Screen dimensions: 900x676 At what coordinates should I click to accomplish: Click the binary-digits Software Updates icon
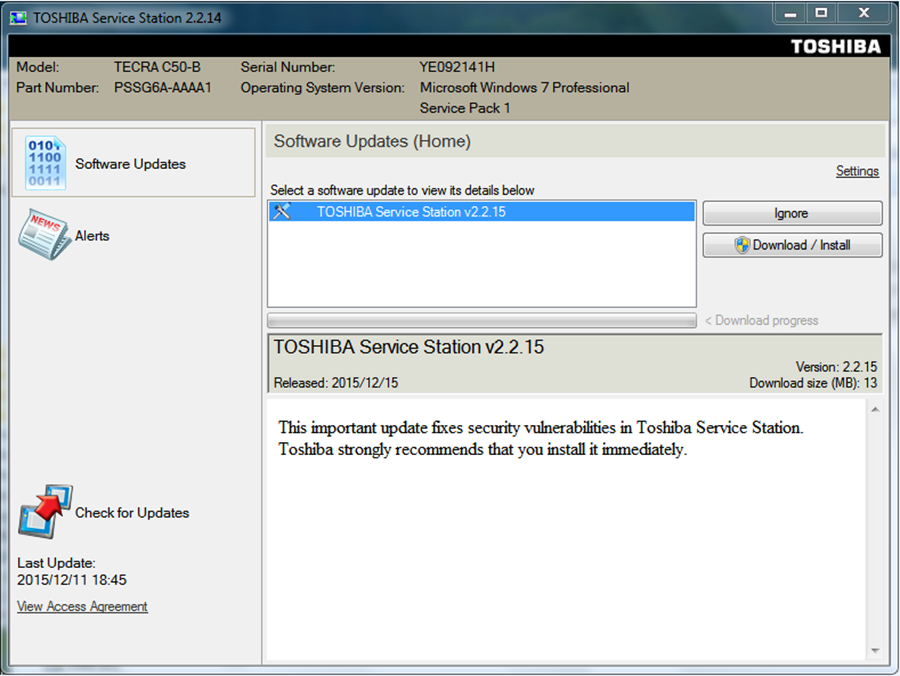pos(45,163)
